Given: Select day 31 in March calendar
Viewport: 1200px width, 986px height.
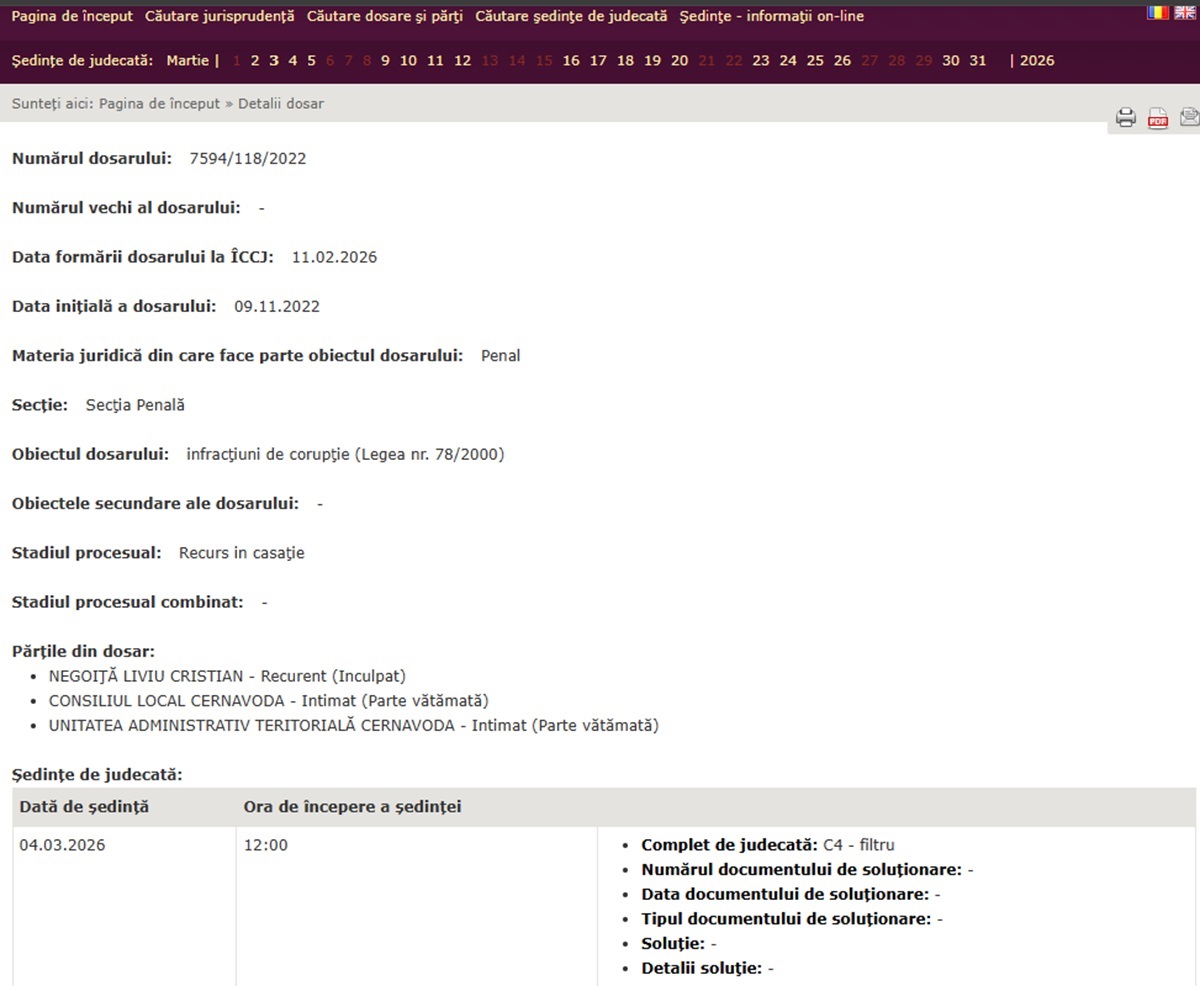Looking at the screenshot, I should (x=977, y=60).
